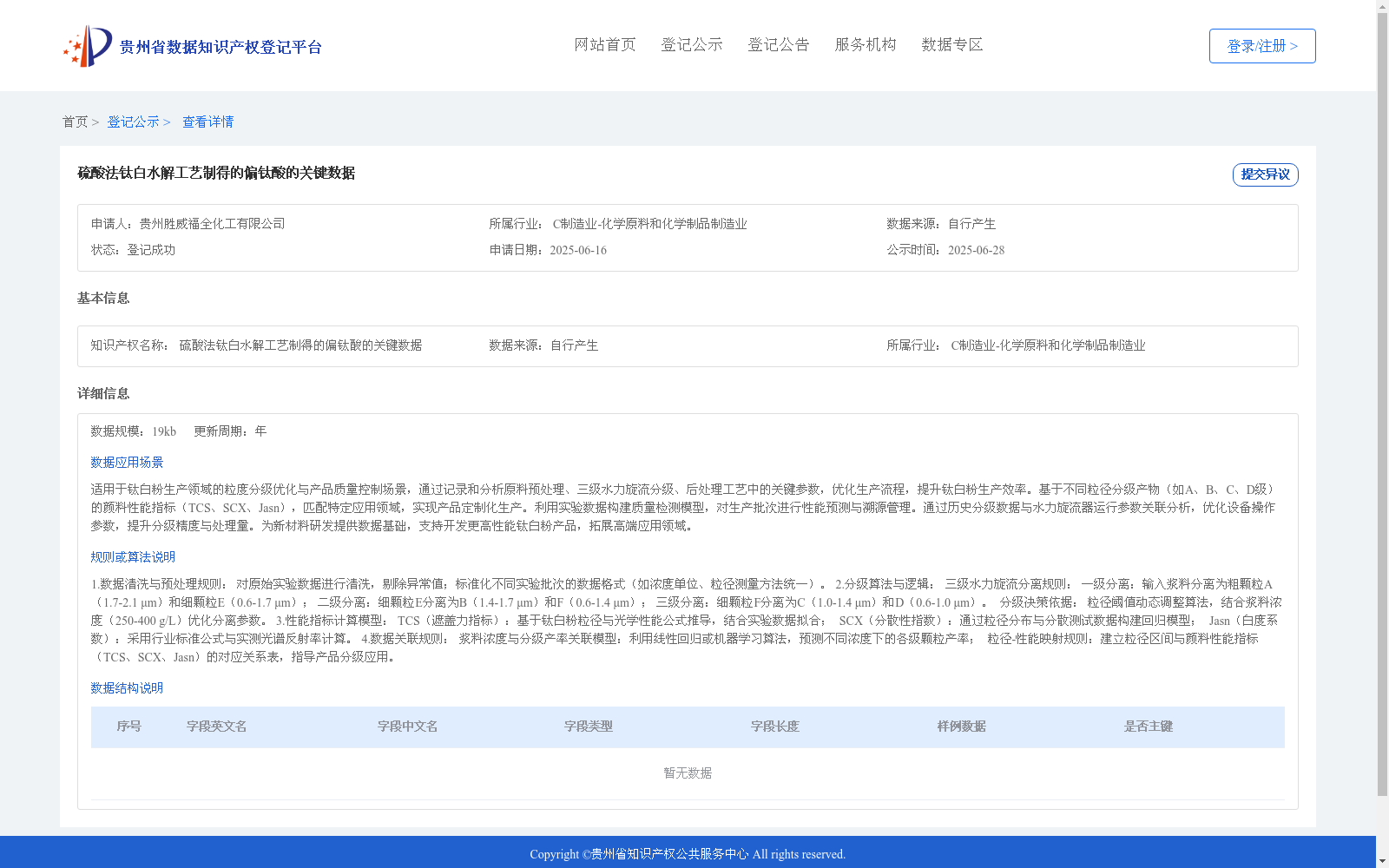
Task: Click the 字段中文名 column header
Action: tap(408, 727)
